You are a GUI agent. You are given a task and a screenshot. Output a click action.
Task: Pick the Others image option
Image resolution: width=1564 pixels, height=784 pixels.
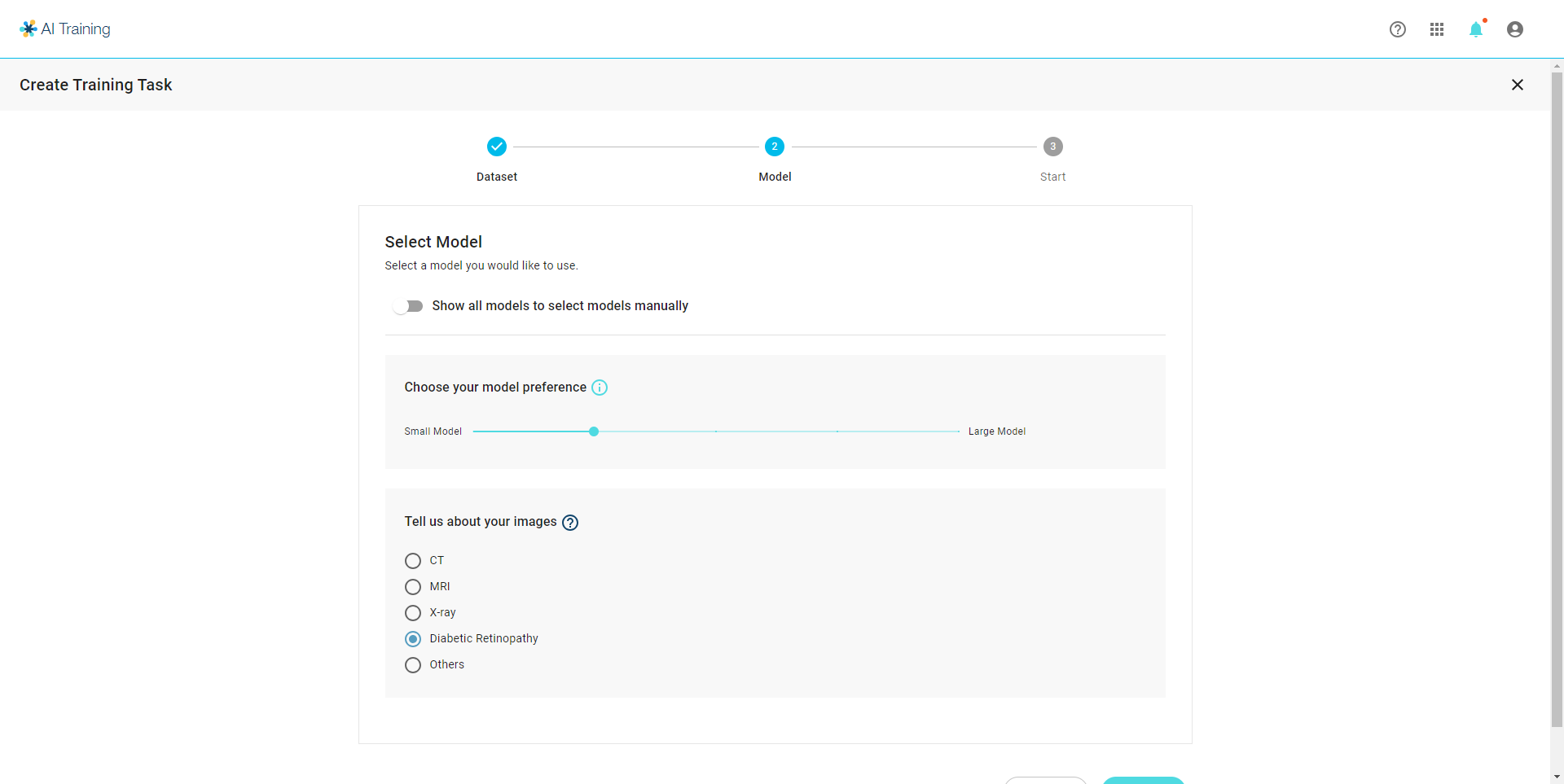coord(413,665)
